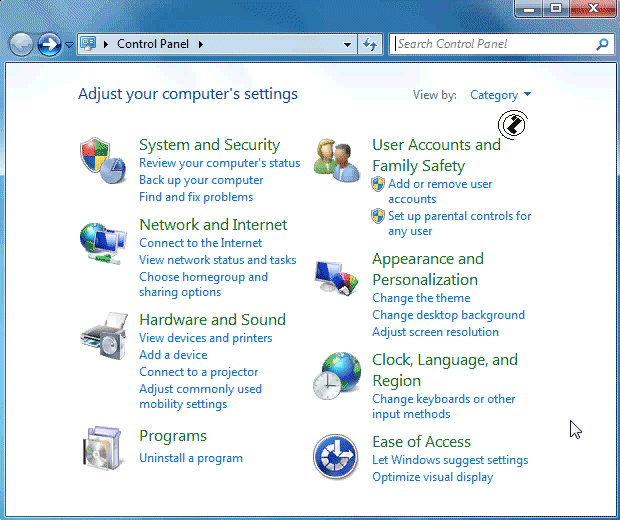
Task: Click Let Windows suggest settings
Action: click(450, 460)
